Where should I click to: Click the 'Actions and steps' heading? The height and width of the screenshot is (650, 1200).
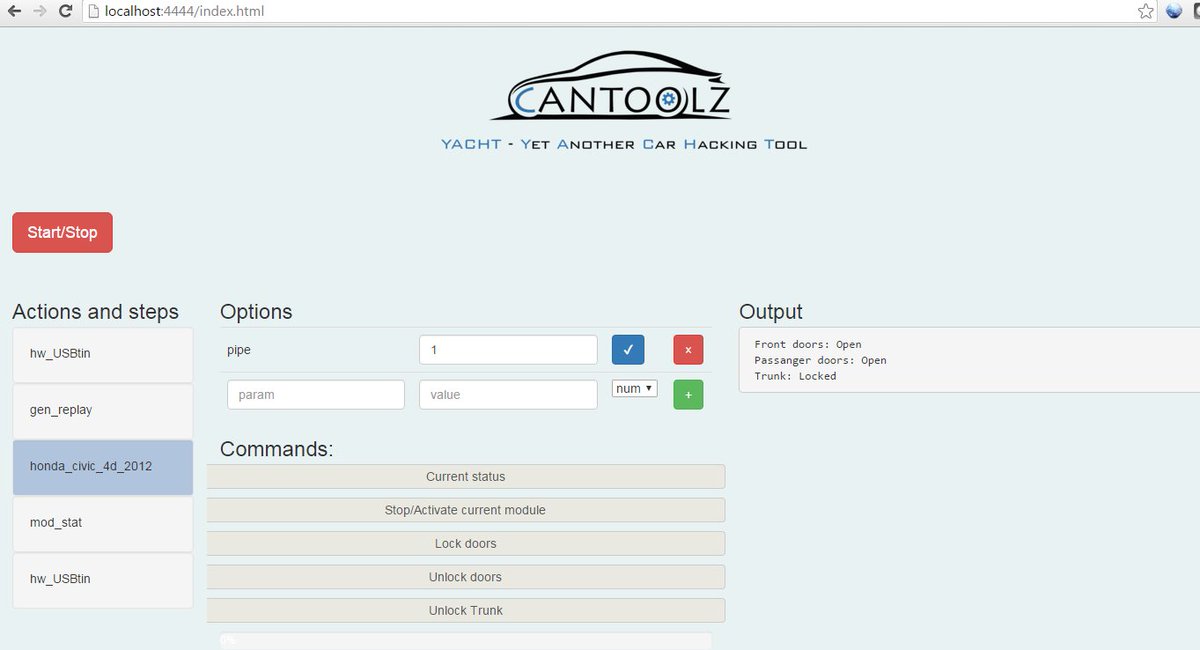96,311
